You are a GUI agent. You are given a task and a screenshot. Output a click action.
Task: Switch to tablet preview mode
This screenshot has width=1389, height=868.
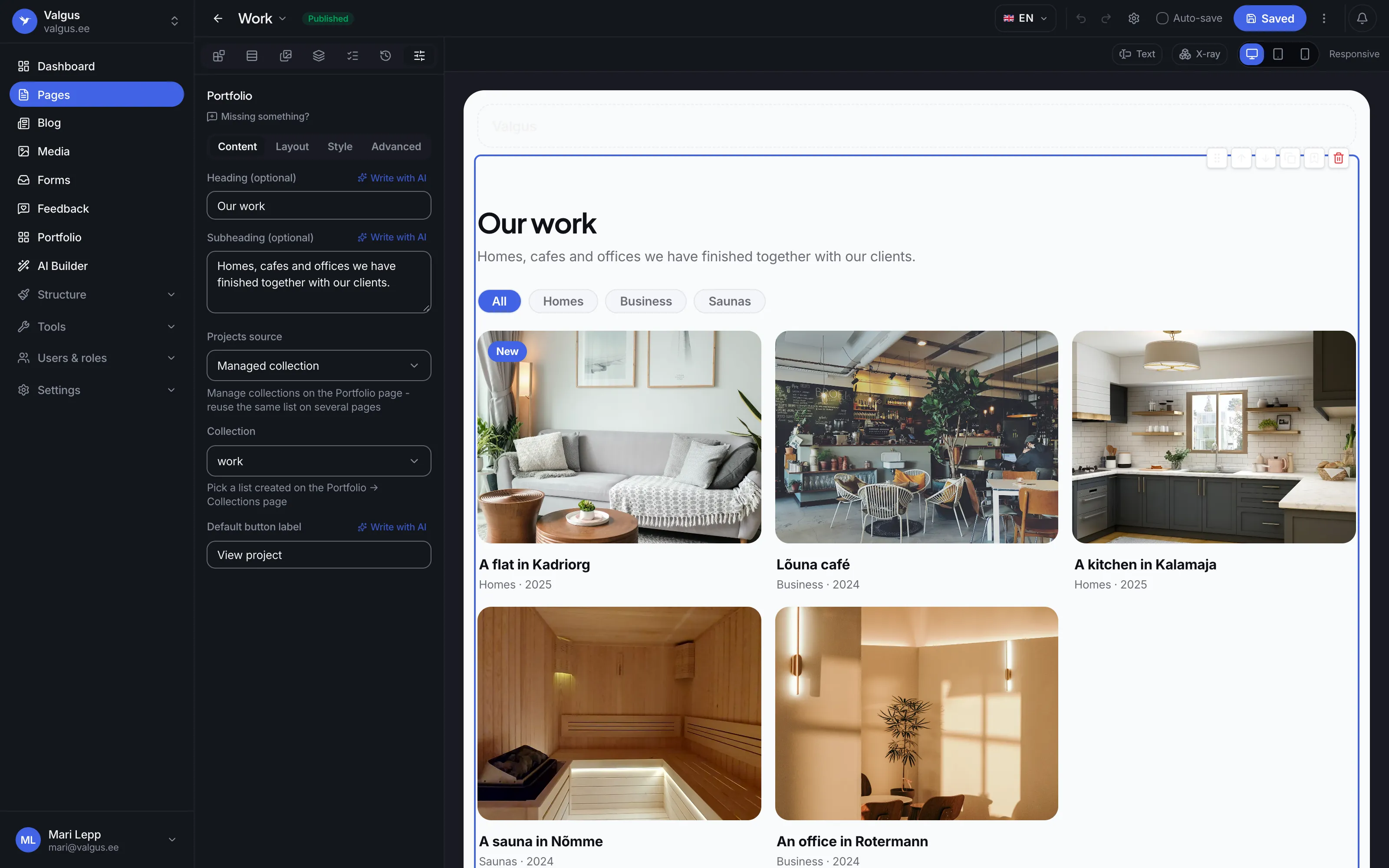click(1278, 54)
